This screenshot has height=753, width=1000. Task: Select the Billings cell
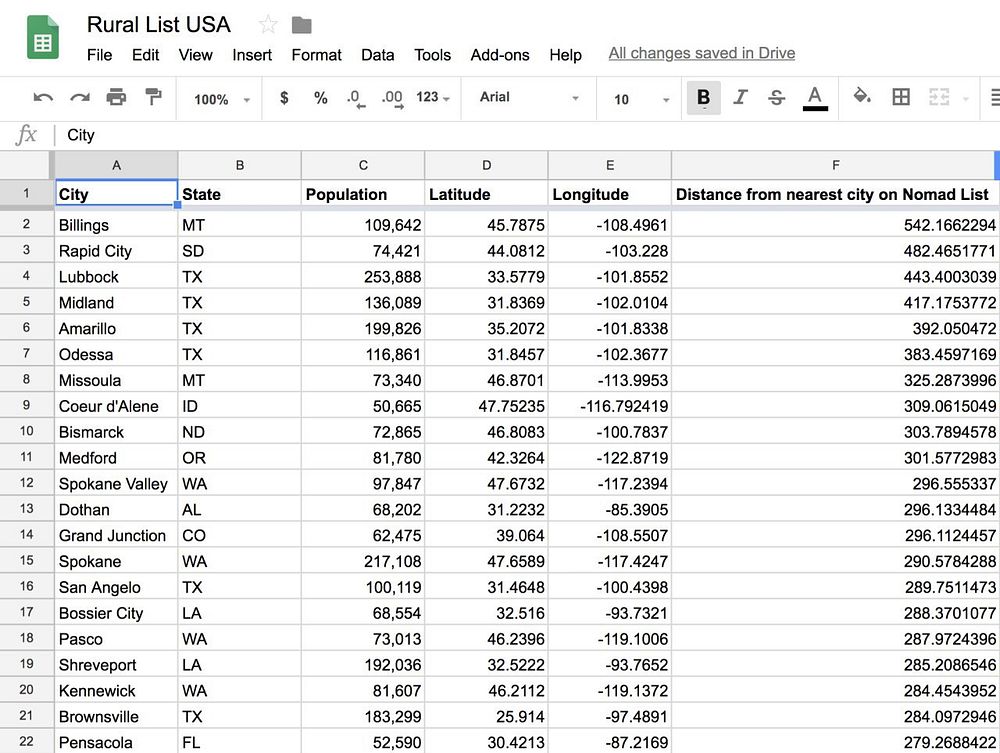(116, 225)
